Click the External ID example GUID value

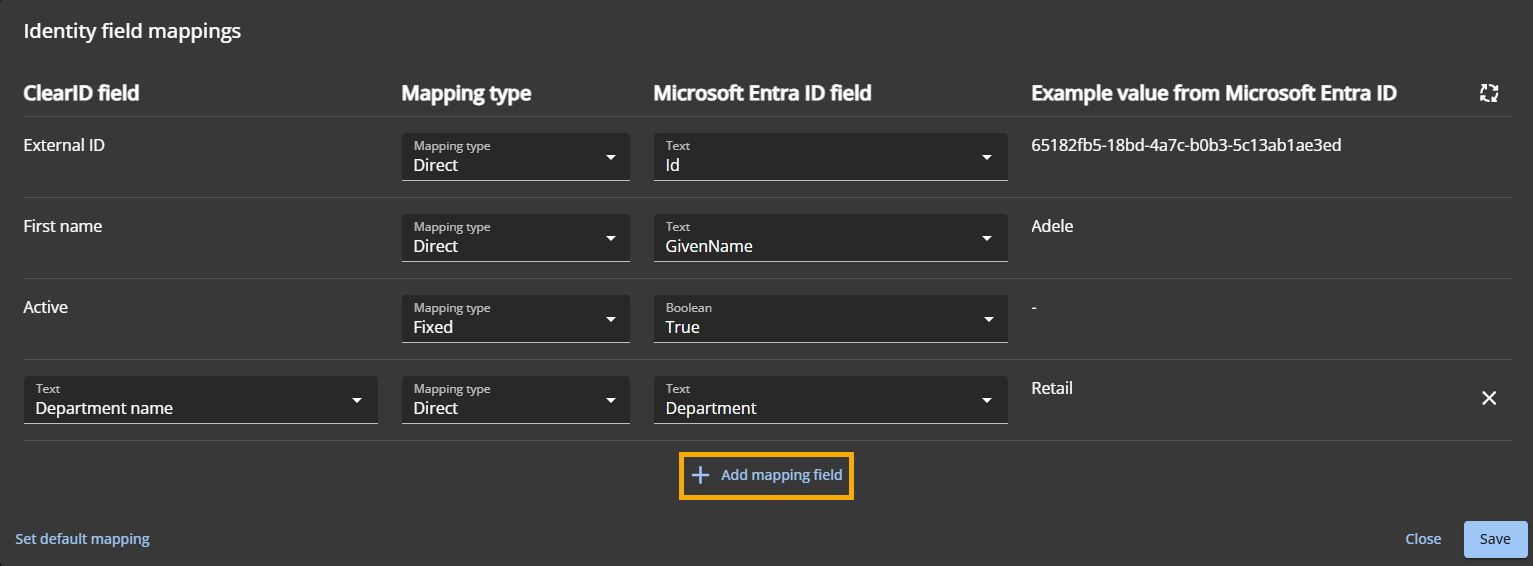pos(1186,145)
